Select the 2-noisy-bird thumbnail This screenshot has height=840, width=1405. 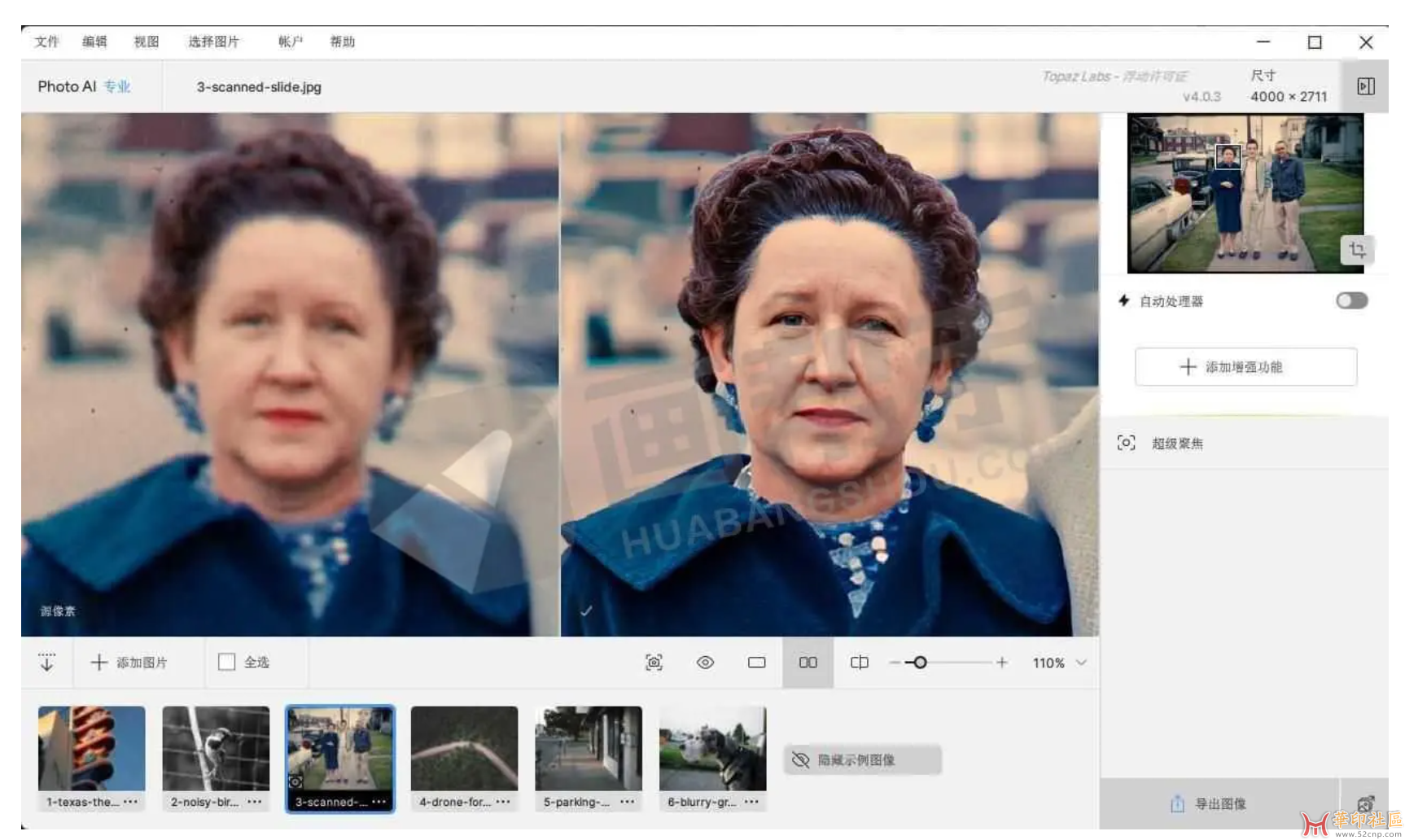pos(216,749)
